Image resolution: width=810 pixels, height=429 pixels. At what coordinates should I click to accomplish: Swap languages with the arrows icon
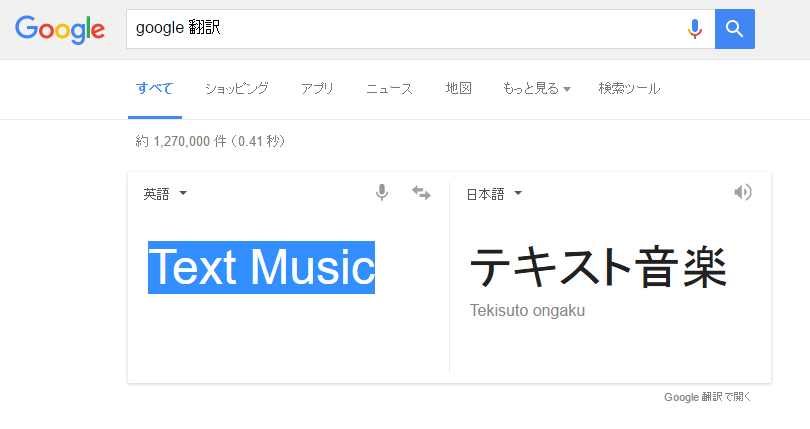click(x=421, y=193)
